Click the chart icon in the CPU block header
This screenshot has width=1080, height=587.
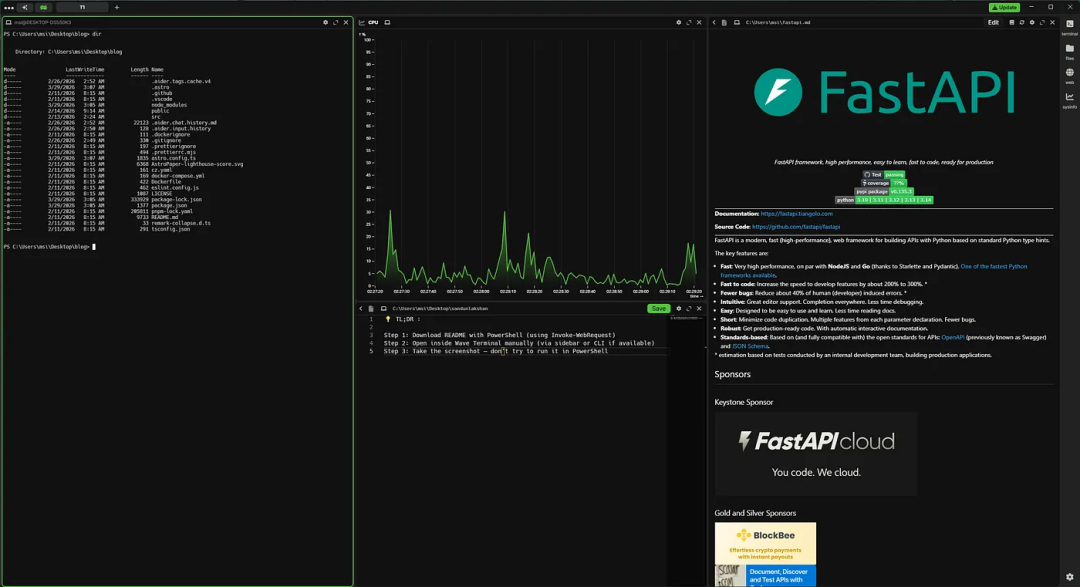362,23
